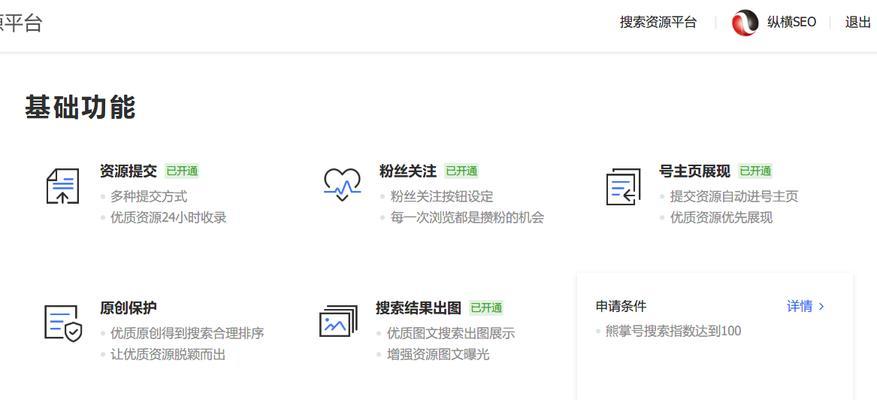The width and height of the screenshot is (877, 400).
Task: Open the 资源提交 feature title
Action: pyautogui.click(x=129, y=171)
